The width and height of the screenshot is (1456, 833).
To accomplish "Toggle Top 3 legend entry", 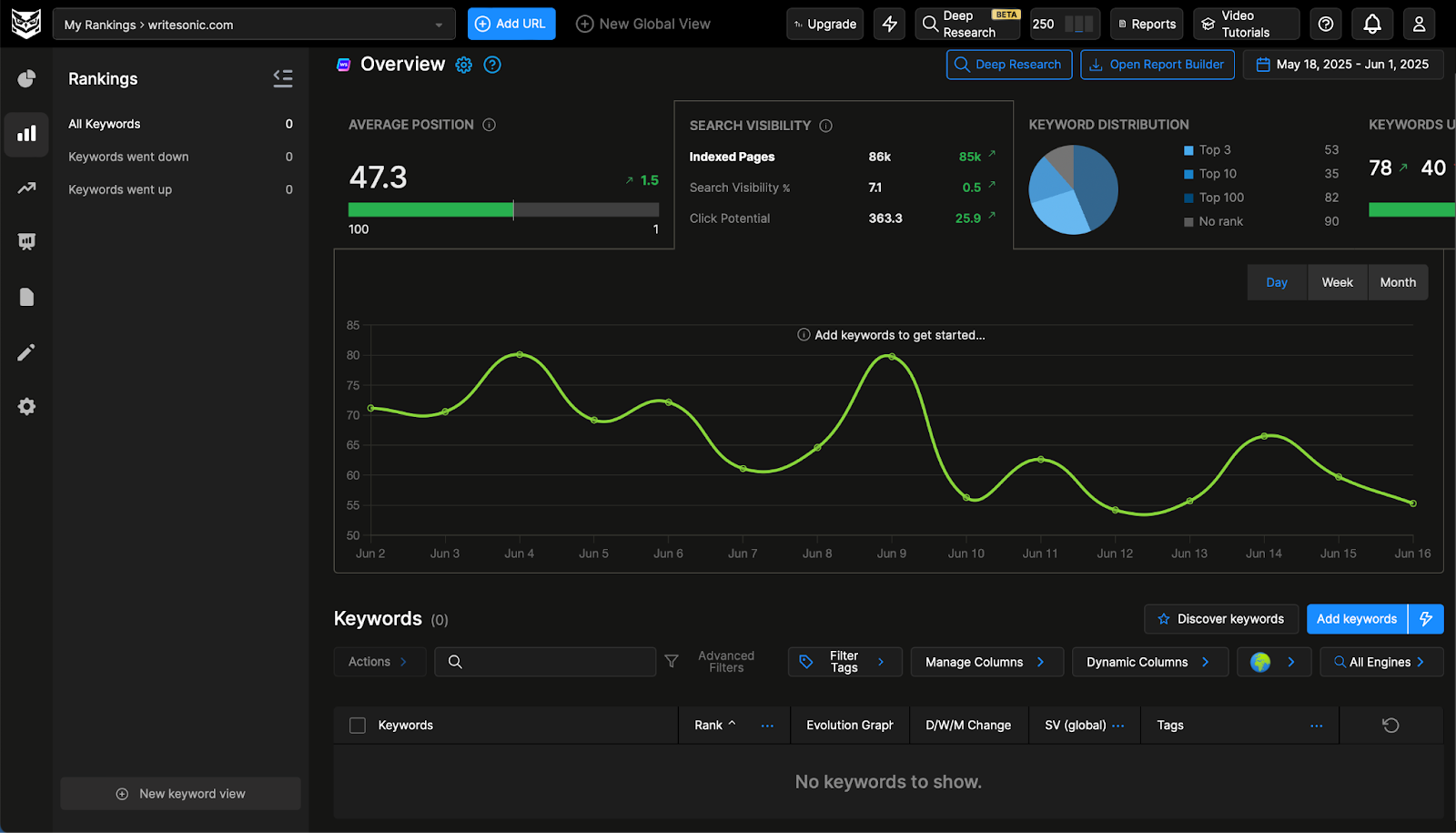I will [1208, 150].
